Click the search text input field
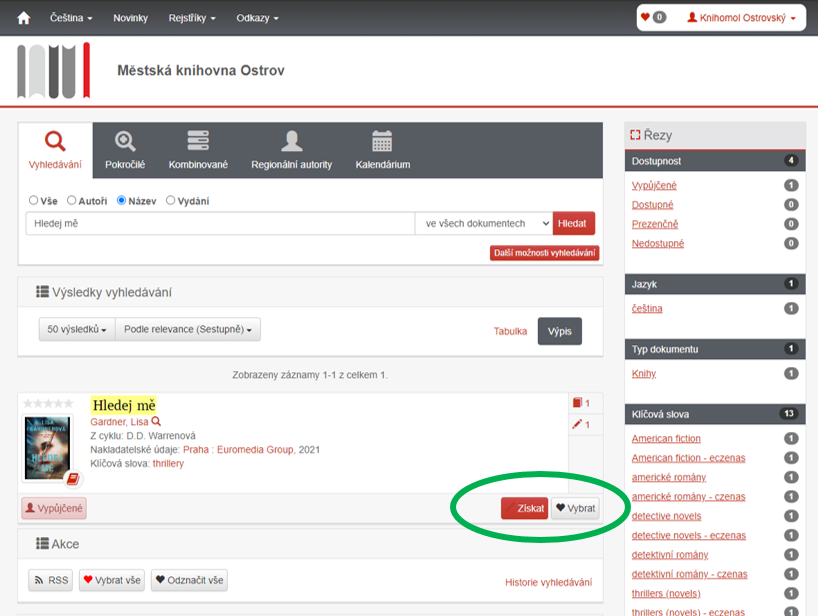The width and height of the screenshot is (818, 616). point(220,223)
